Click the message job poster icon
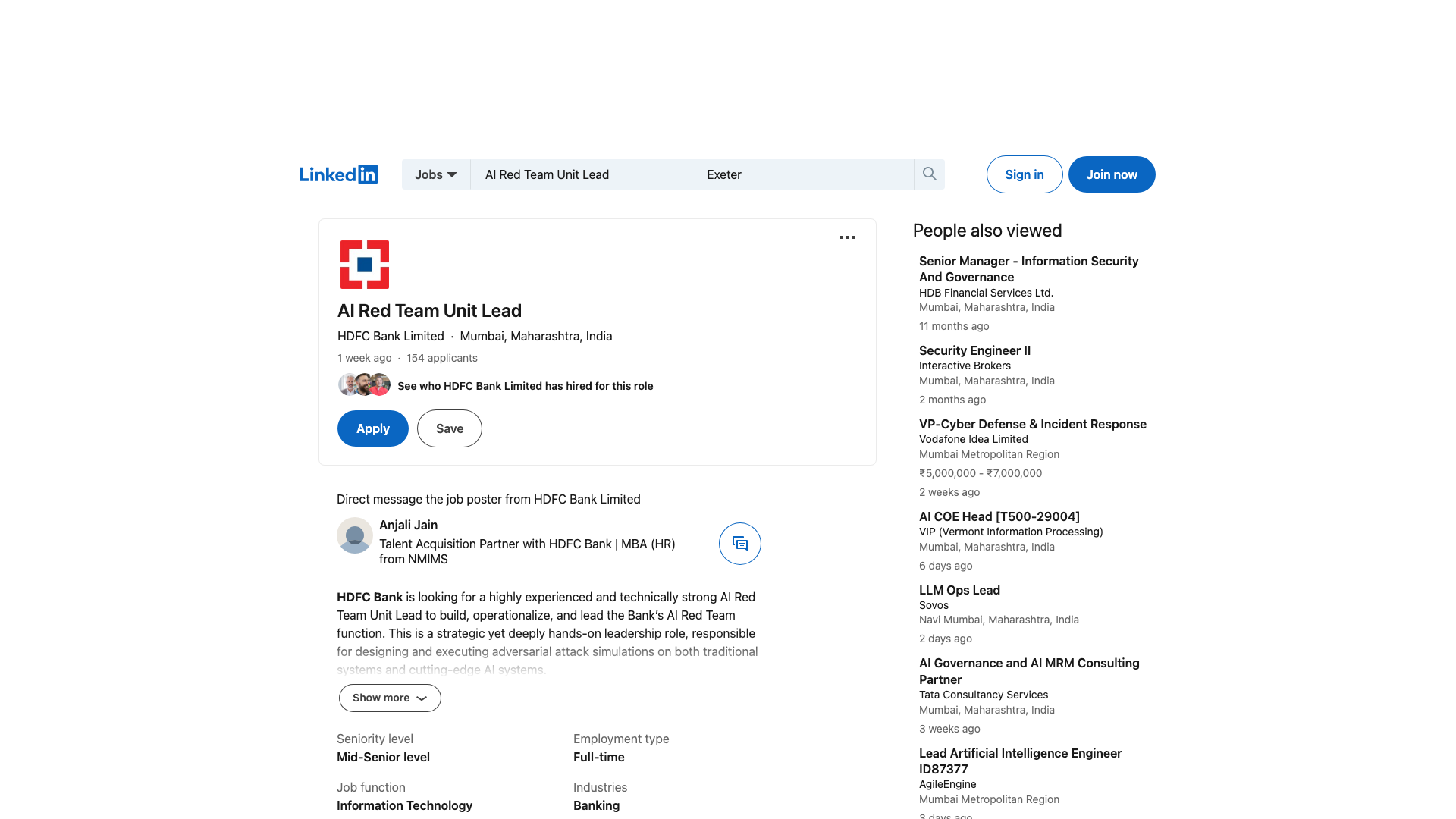The image size is (1456, 819). pos(740,544)
